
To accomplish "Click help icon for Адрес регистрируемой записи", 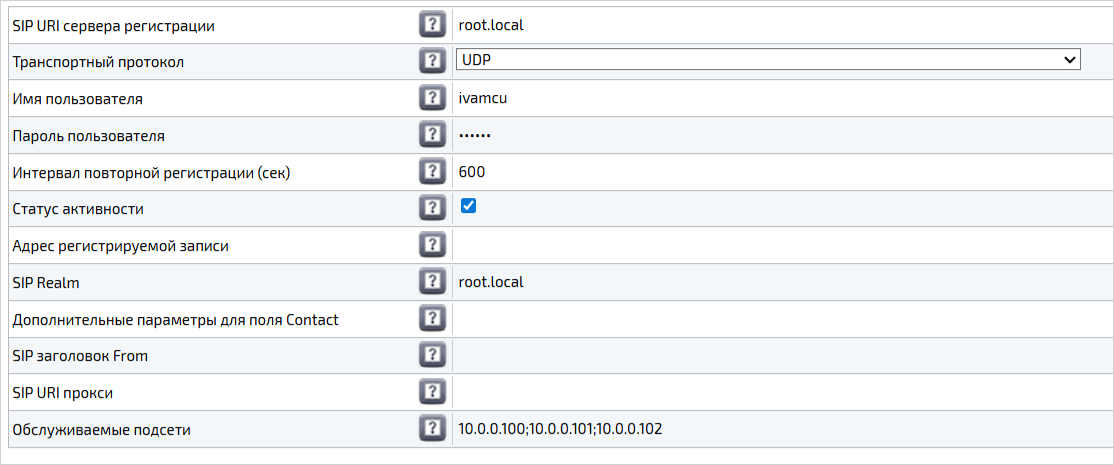I will point(430,245).
